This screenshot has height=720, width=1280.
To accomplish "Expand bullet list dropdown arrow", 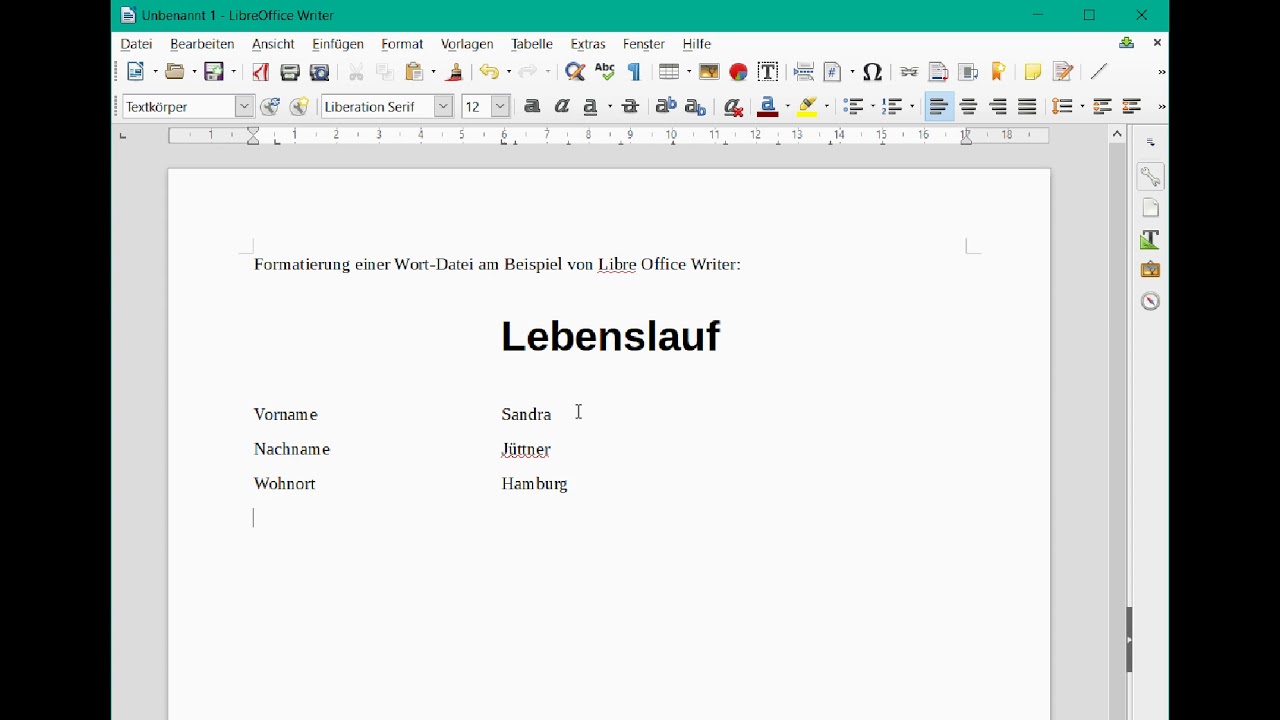I will click(872, 106).
